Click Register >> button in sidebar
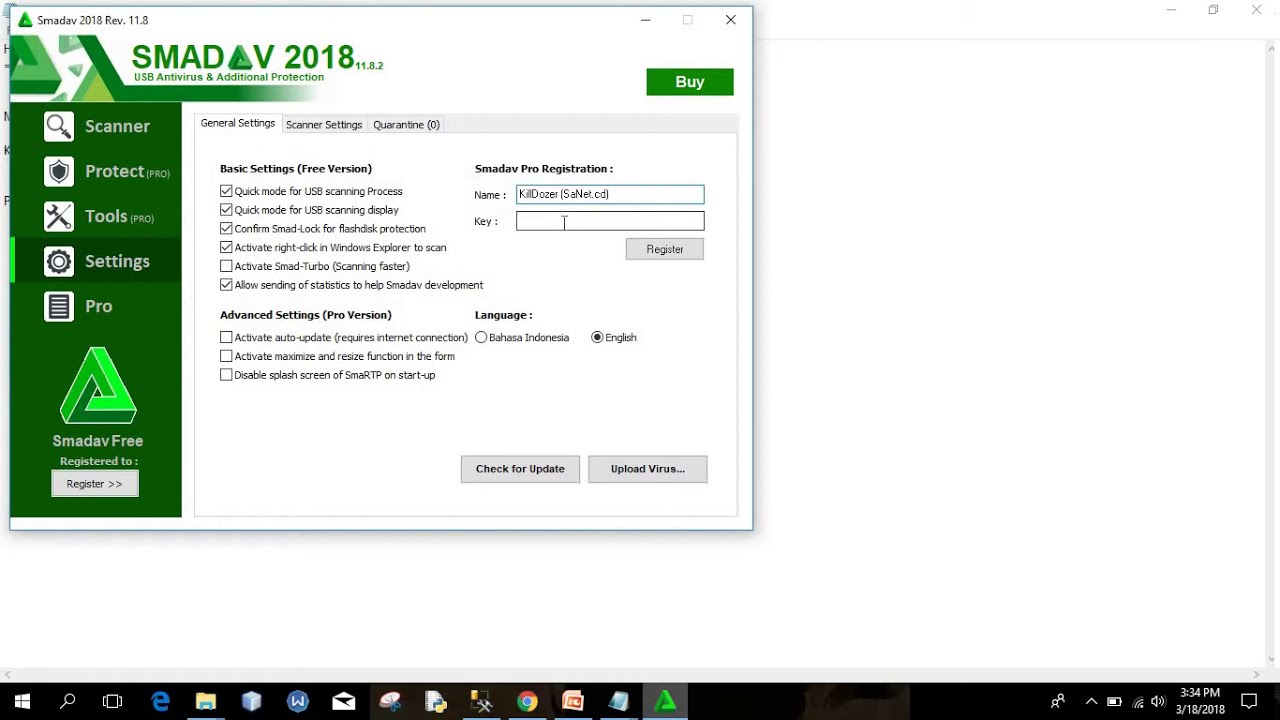Viewport: 1280px width, 720px height. click(95, 484)
